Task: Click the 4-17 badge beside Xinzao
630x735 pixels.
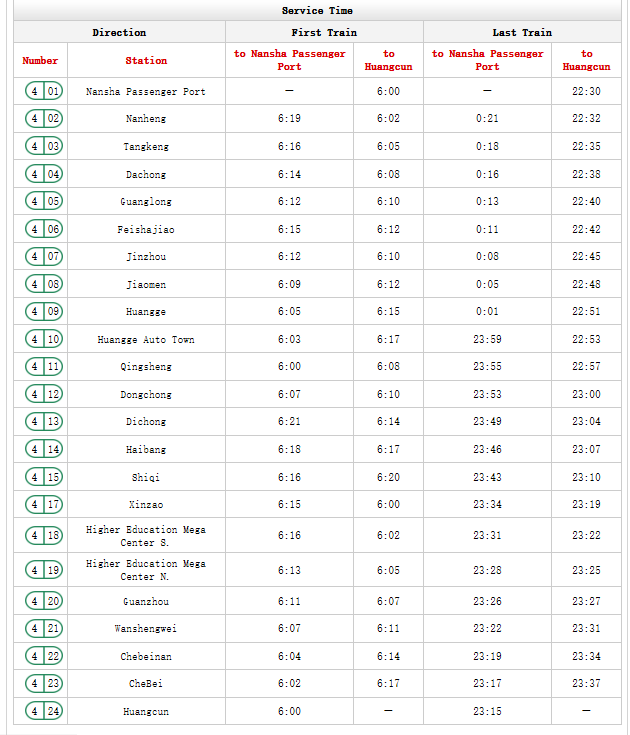Action: [x=44, y=505]
